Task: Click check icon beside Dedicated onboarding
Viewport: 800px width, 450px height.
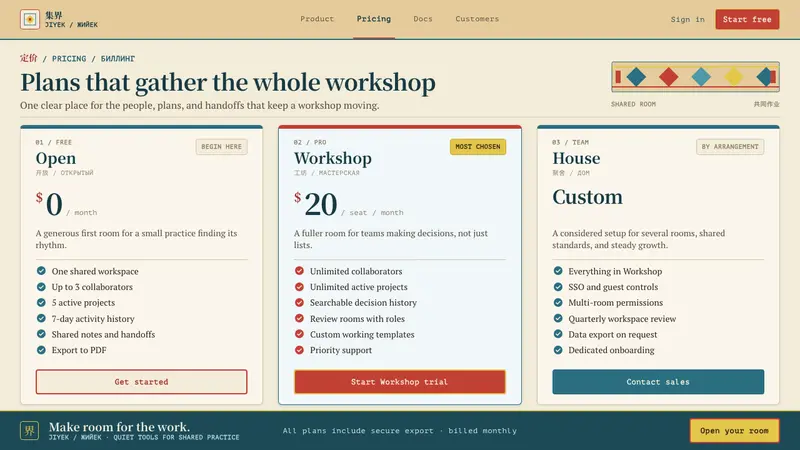Action: [558, 350]
